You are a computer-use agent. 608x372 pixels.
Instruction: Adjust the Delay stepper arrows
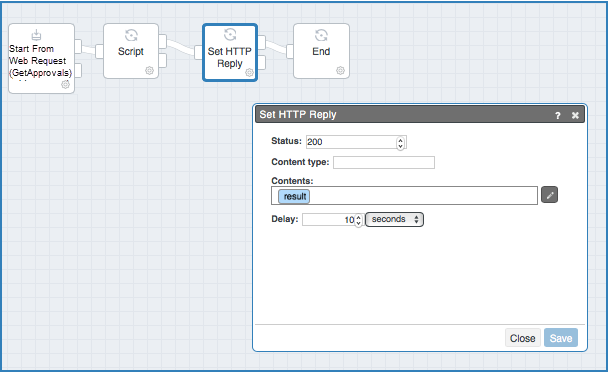[359, 220]
